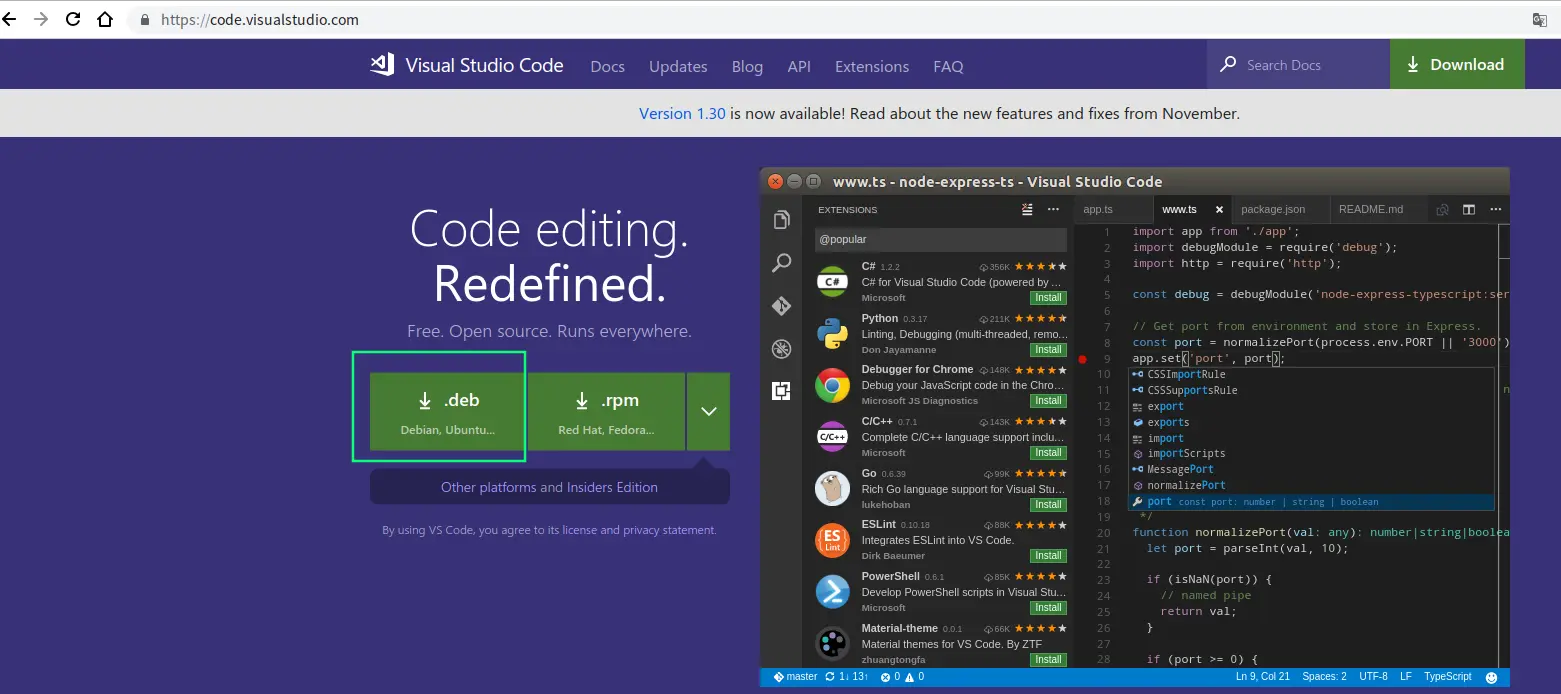1561x694 pixels.
Task: Click the Python extension logo icon
Action: coord(832,334)
